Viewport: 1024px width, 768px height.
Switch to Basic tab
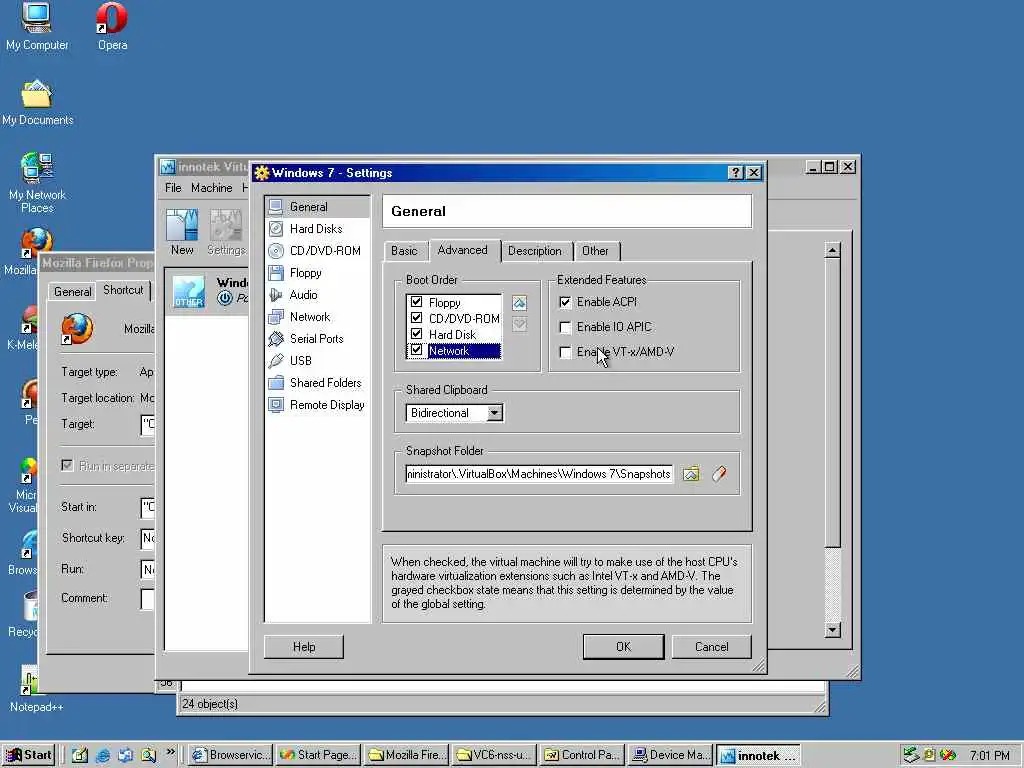click(x=404, y=251)
